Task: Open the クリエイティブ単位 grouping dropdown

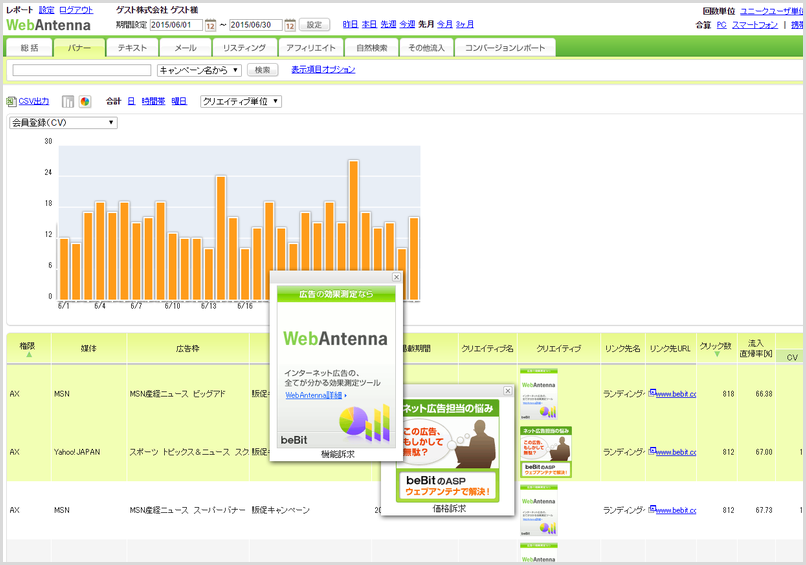Action: 241,102
